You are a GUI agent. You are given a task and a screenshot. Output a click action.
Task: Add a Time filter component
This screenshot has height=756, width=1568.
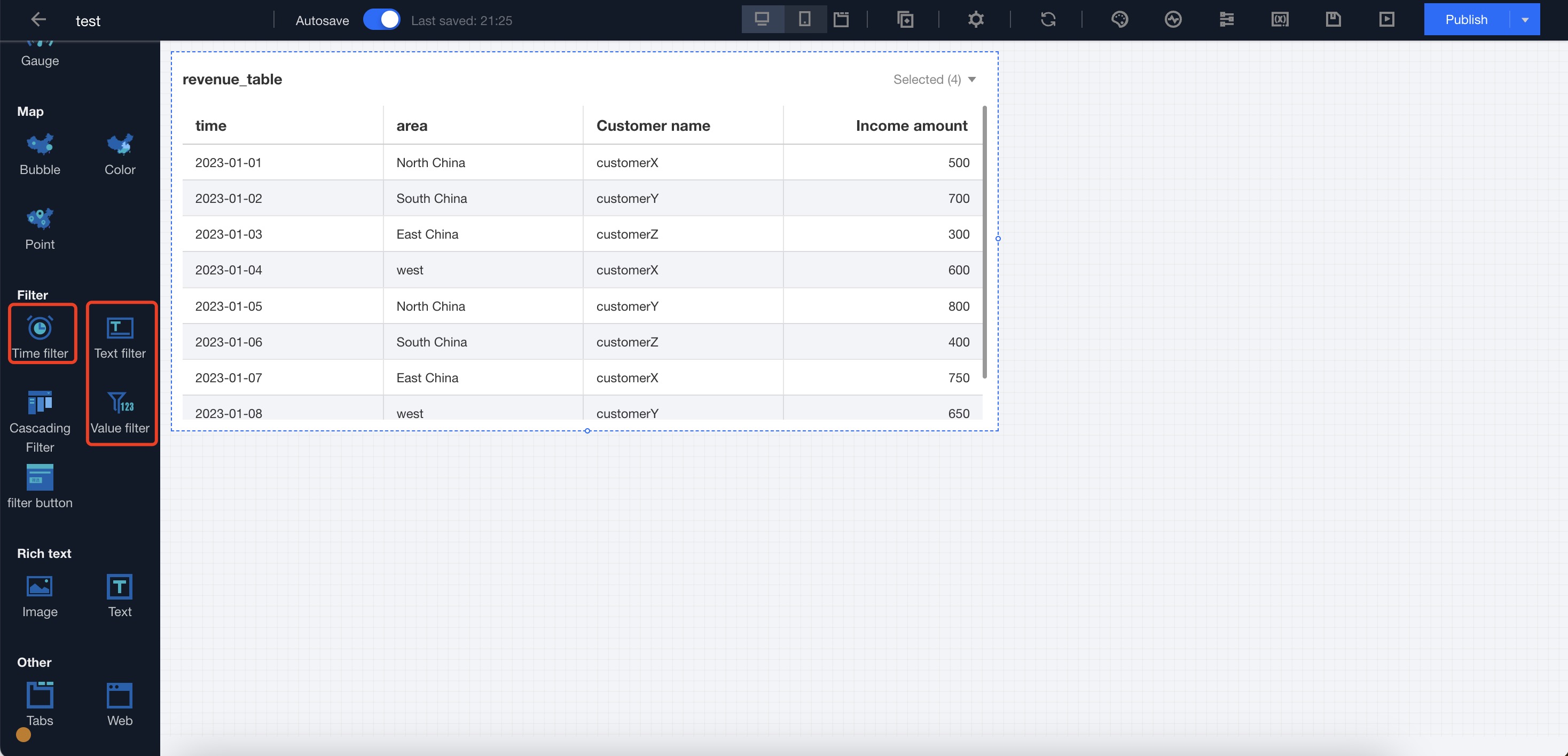point(40,336)
